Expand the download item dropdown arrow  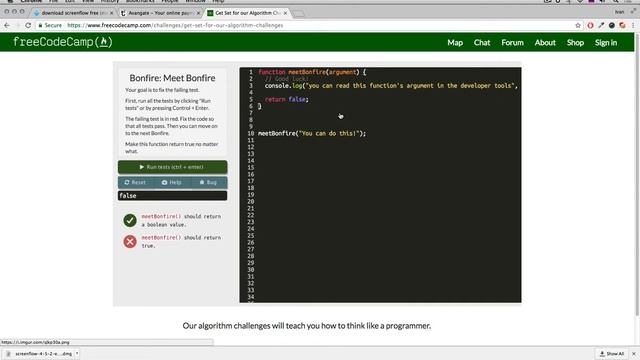click(77, 354)
